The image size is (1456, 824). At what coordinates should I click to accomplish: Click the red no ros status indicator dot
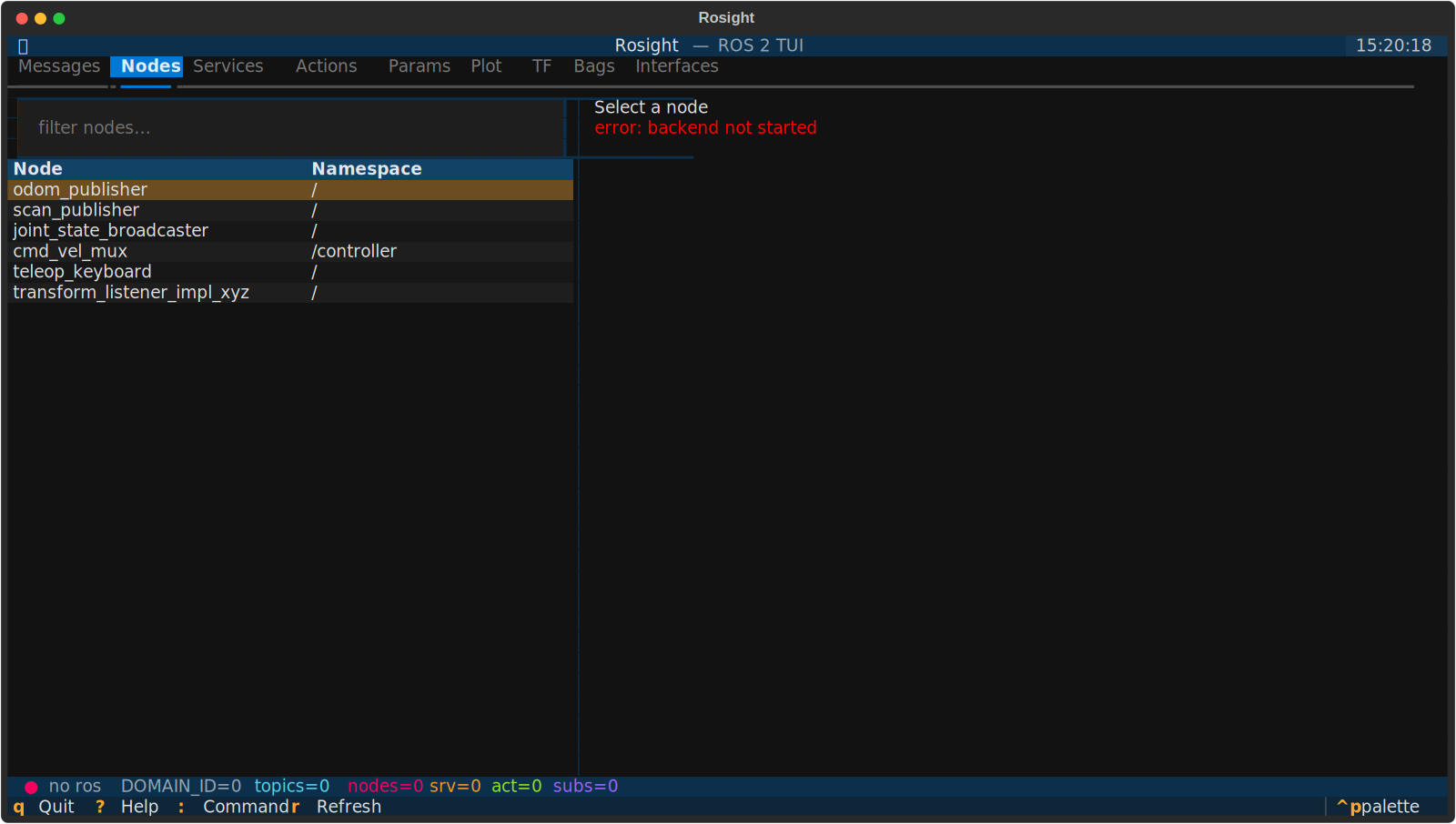[31, 787]
